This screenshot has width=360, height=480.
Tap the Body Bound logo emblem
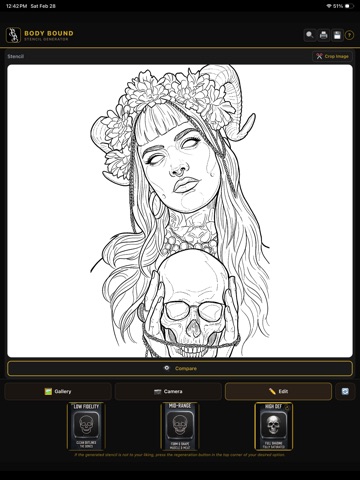(13, 35)
